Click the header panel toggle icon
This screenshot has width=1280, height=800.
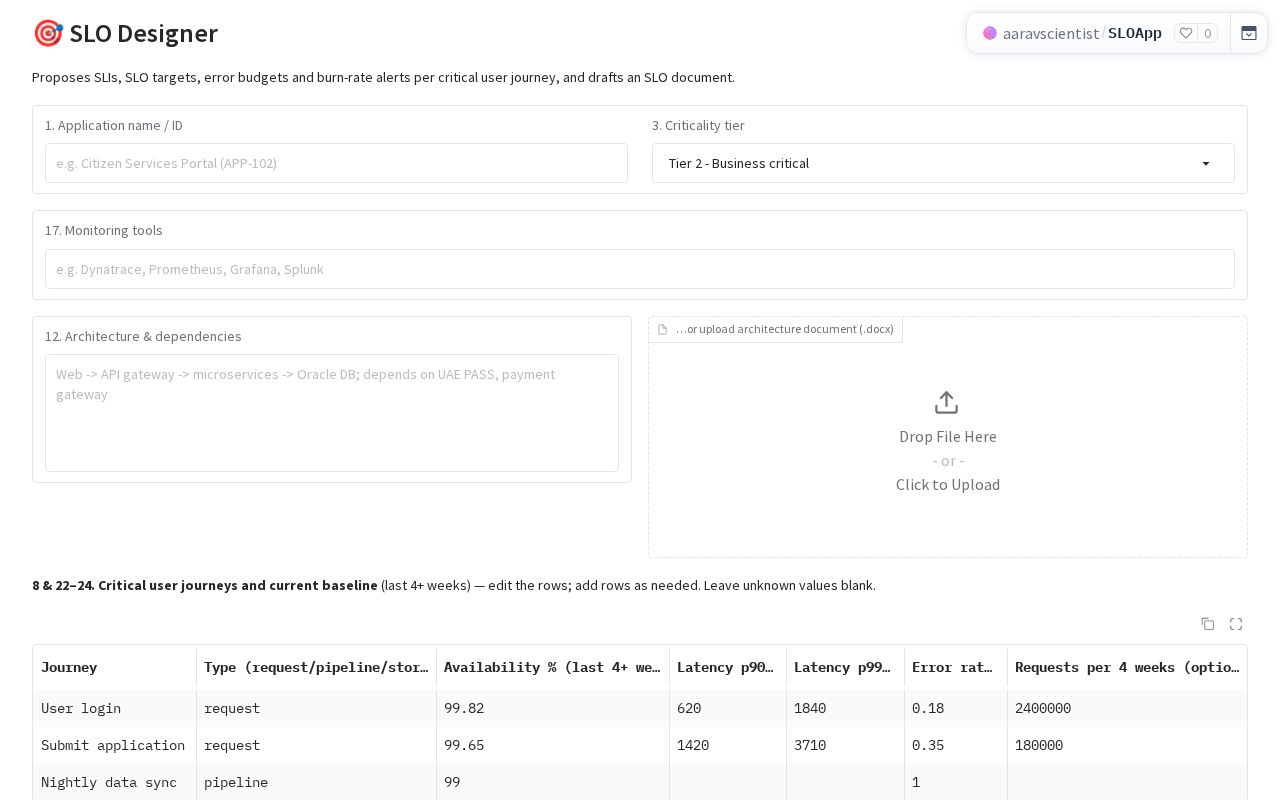coord(1249,33)
